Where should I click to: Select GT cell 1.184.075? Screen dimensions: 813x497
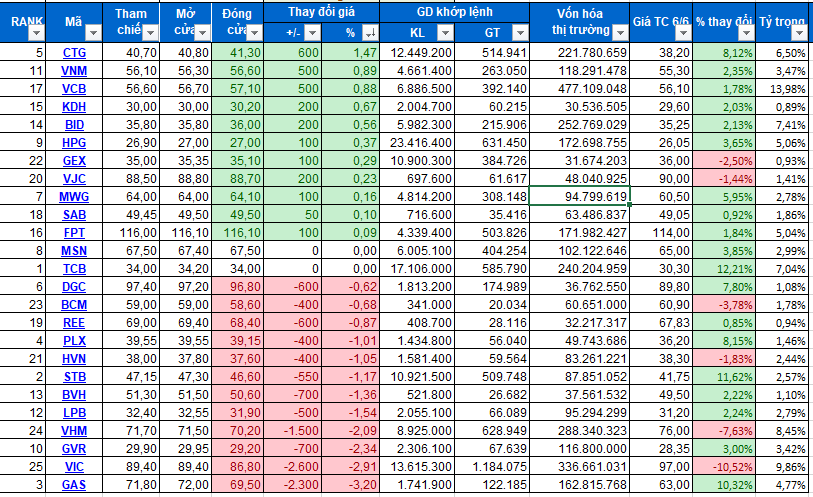coord(492,466)
